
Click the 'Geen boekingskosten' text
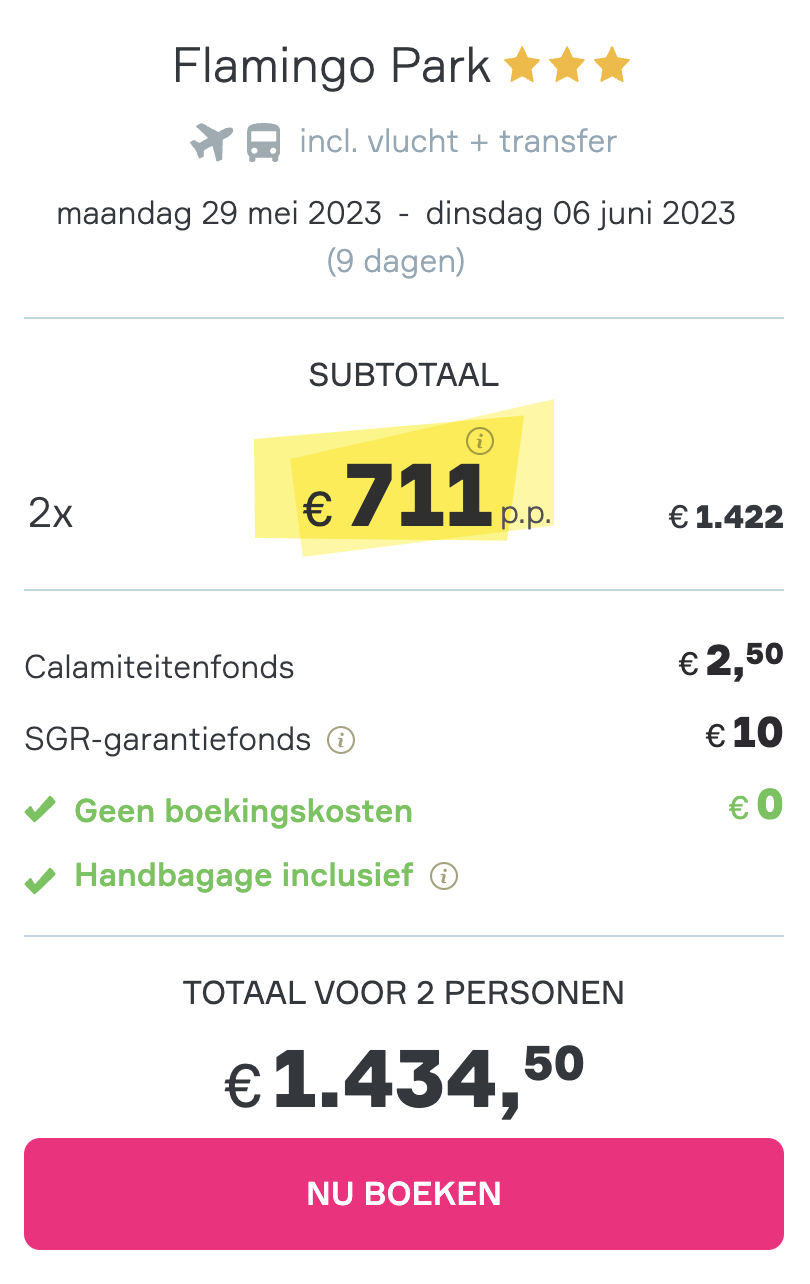[243, 810]
